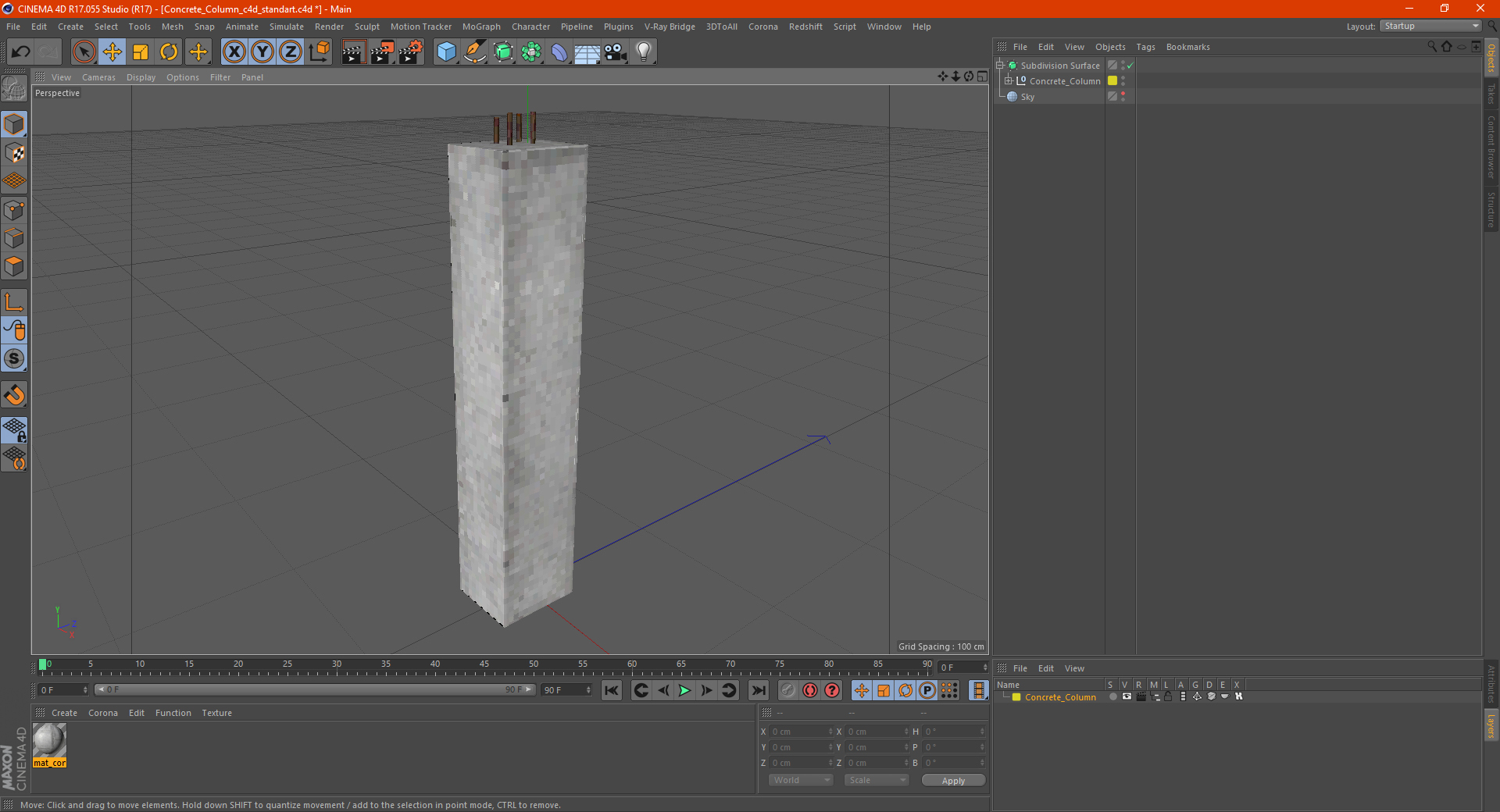Viewport: 1500px width, 812px height.
Task: Play the animation forward
Action: [x=684, y=690]
